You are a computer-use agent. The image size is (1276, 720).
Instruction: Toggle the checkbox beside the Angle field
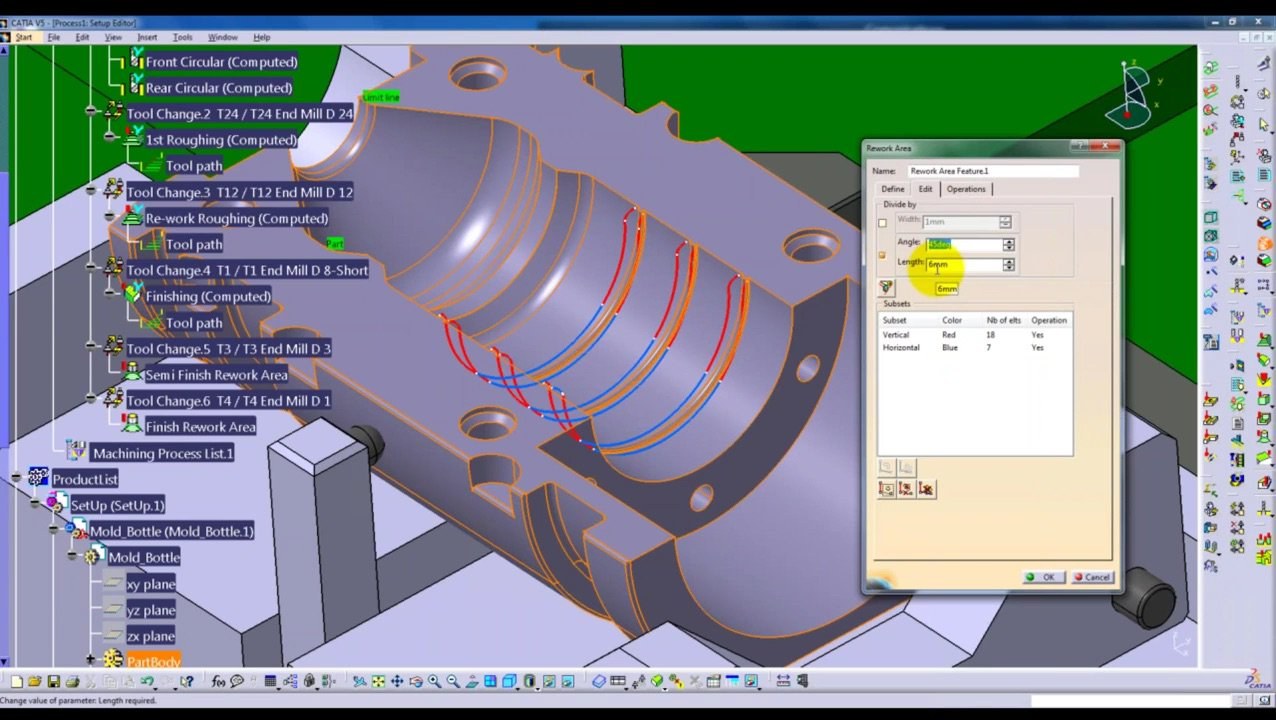click(882, 254)
